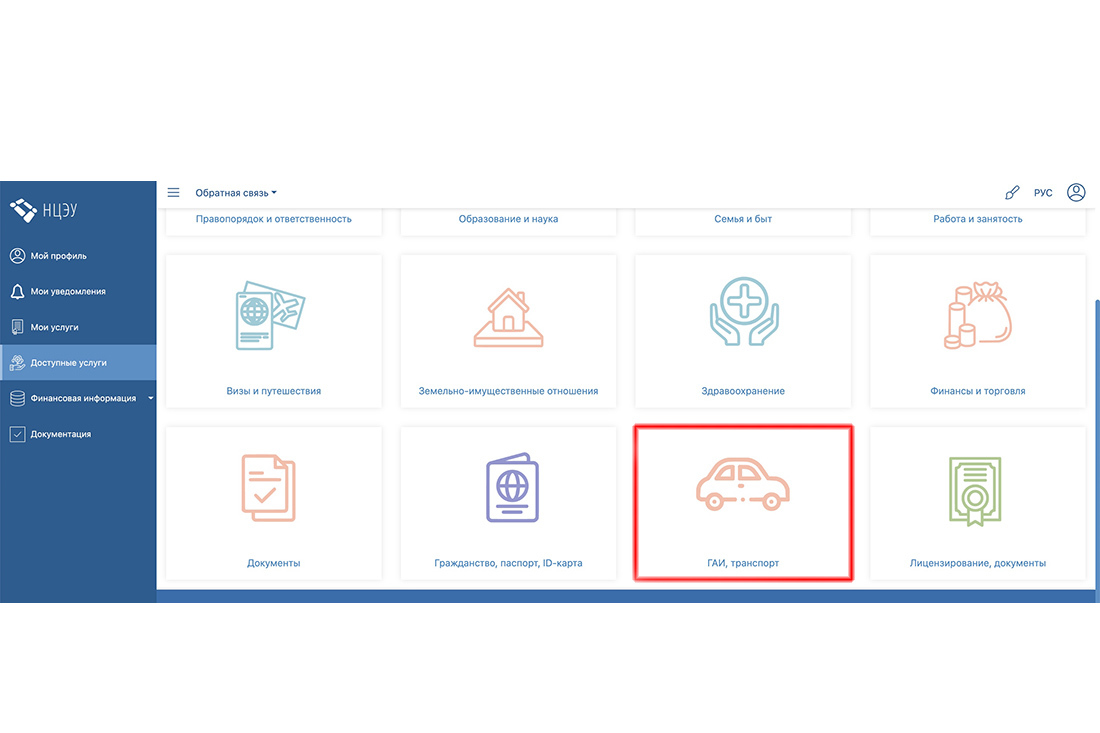This screenshot has width=1100, height=733.
Task: Open Визы и путешествия link
Action: [274, 391]
